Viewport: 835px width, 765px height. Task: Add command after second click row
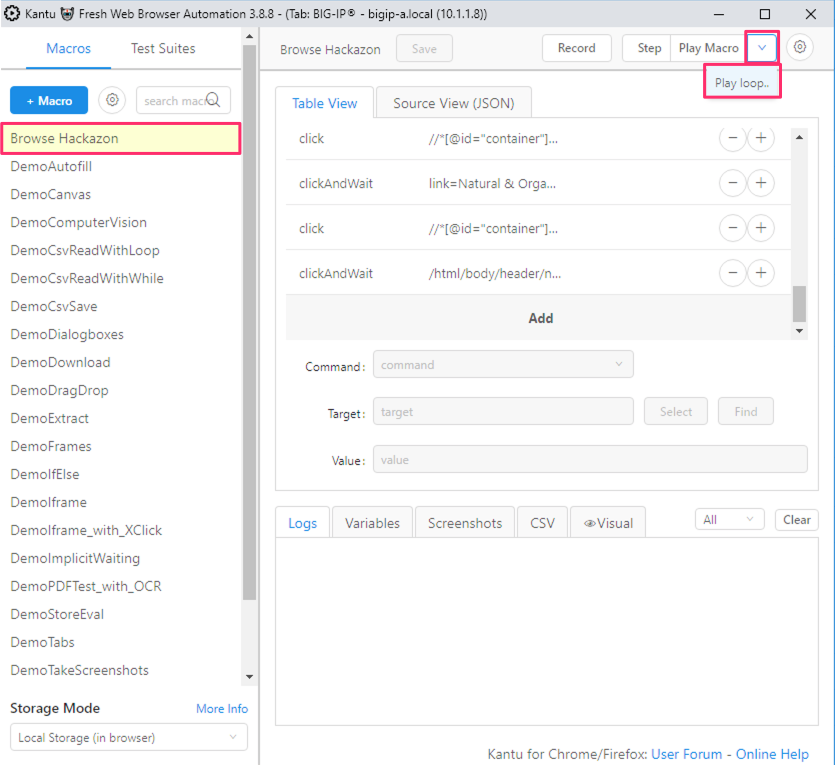point(761,228)
